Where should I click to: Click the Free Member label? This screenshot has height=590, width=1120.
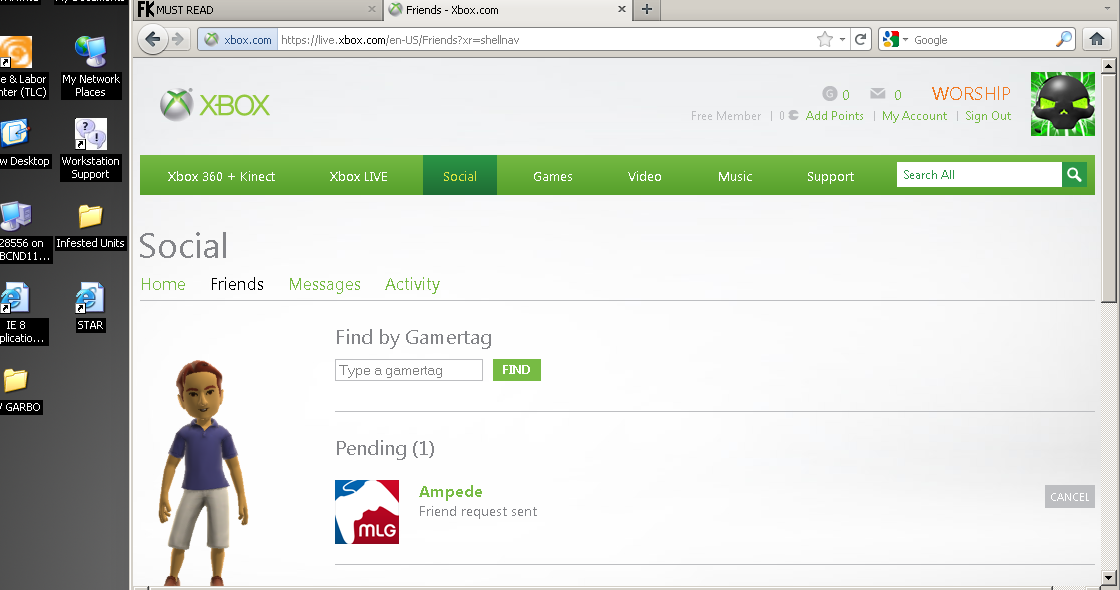coord(726,116)
